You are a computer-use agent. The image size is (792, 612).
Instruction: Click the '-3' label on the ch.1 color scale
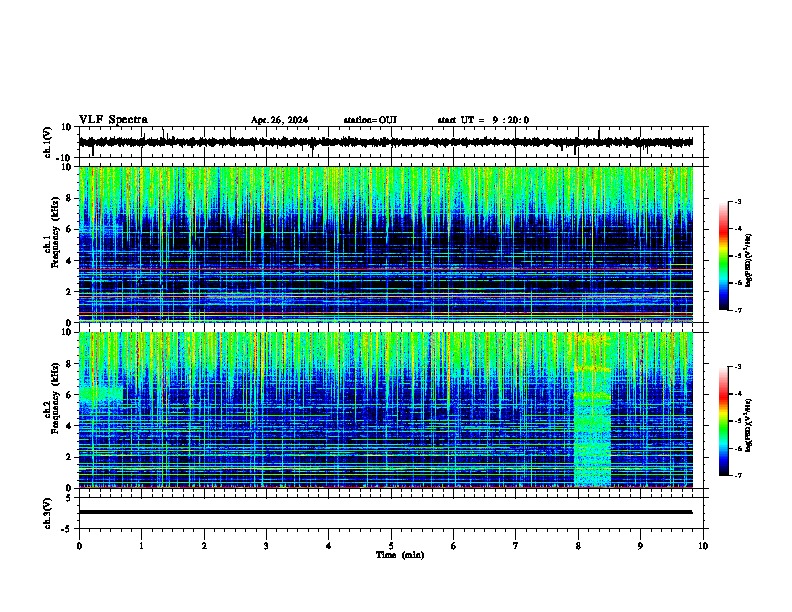point(737,201)
